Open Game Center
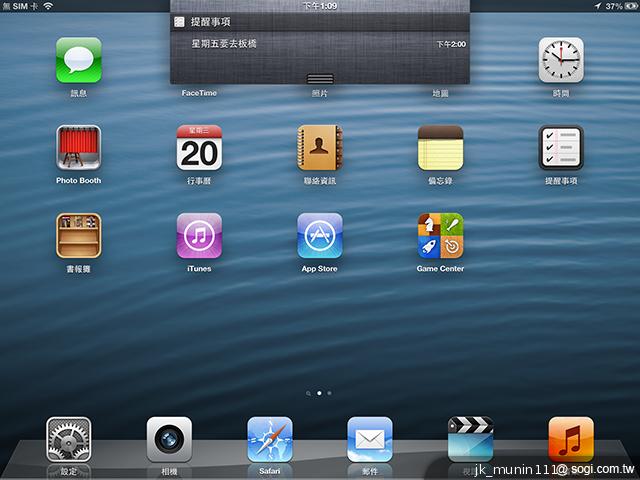The width and height of the screenshot is (640, 480). click(440, 236)
